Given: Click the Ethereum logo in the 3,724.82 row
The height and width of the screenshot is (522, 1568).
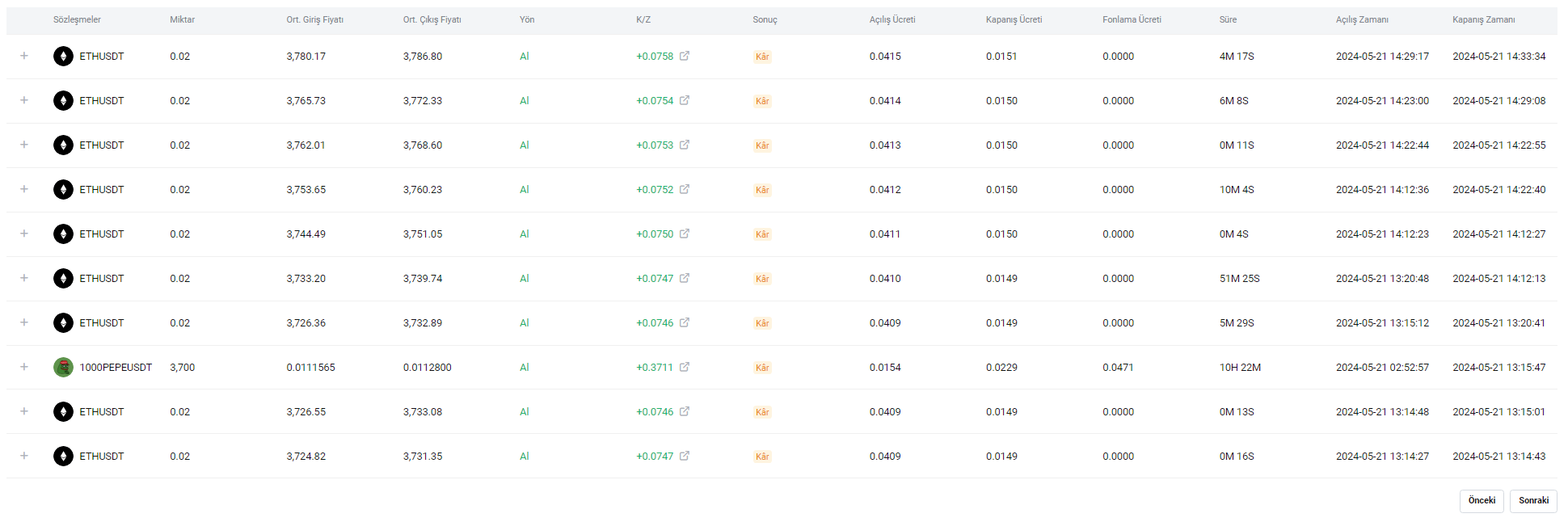Looking at the screenshot, I should (63, 457).
